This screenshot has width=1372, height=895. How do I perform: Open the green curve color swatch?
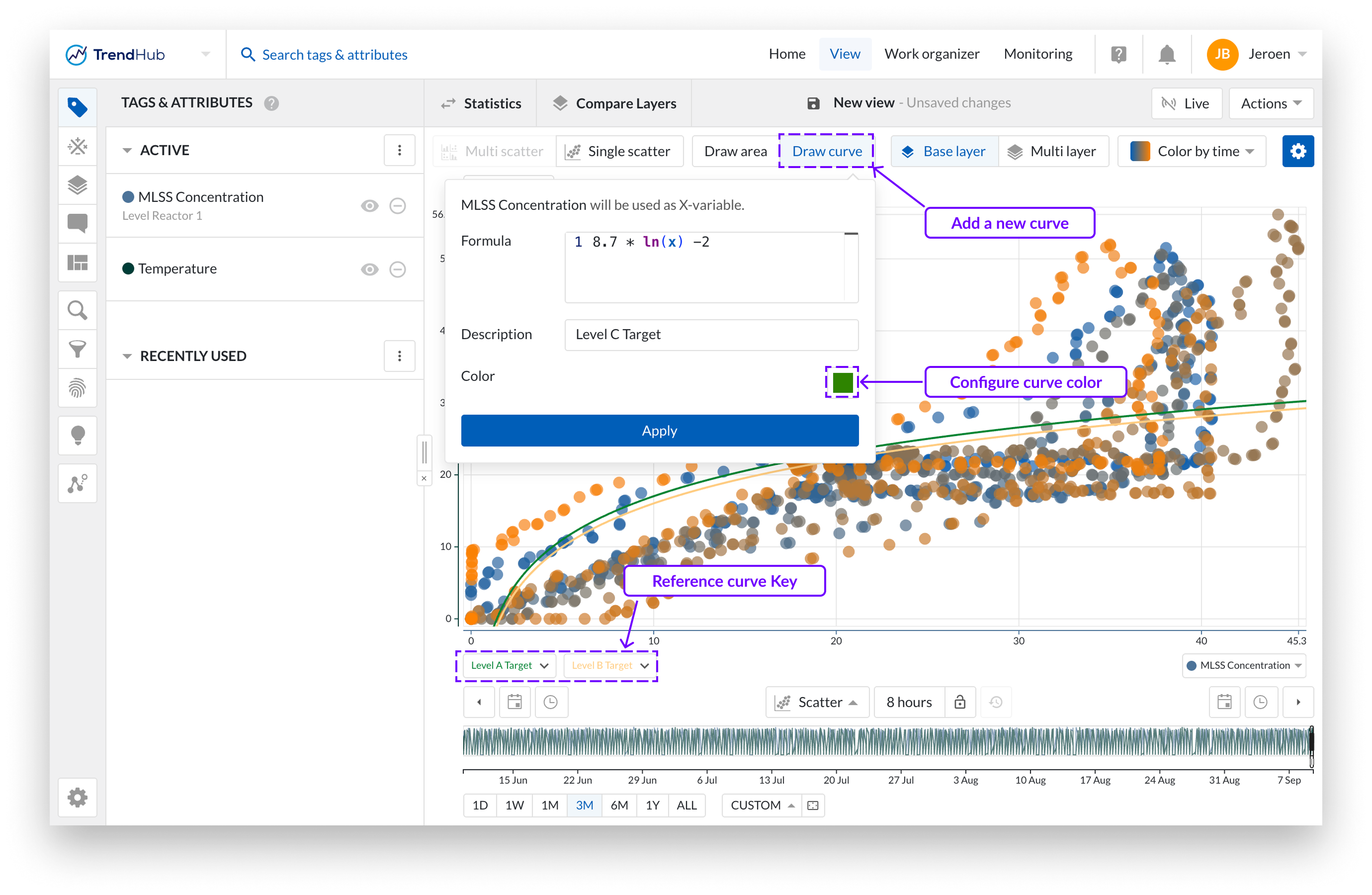pos(842,382)
